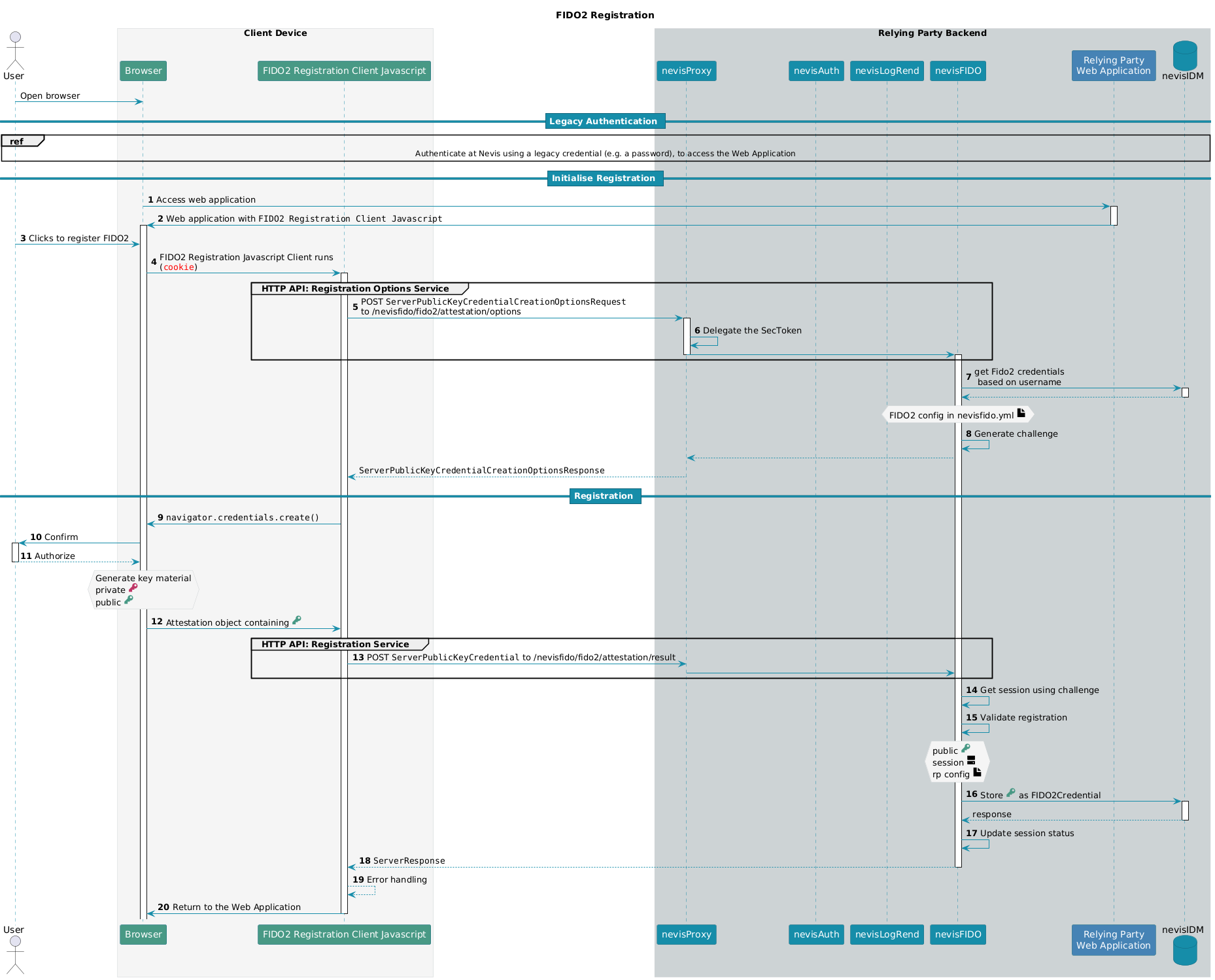Screen dimensions: 1215x980
Task: Select the top nevisLogRend participant box
Action: tap(887, 71)
